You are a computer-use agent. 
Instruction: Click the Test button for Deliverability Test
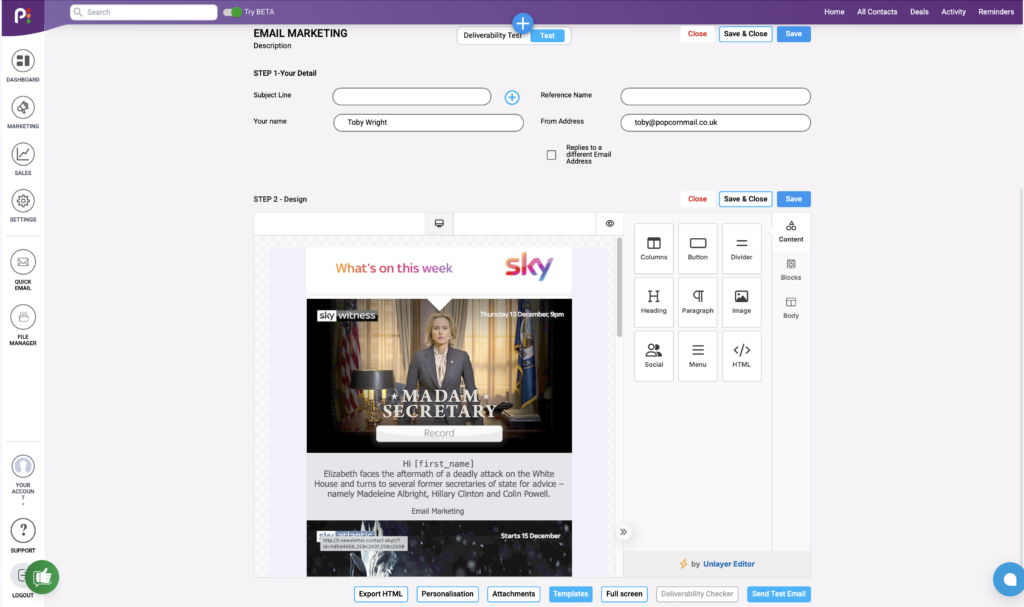(x=547, y=36)
